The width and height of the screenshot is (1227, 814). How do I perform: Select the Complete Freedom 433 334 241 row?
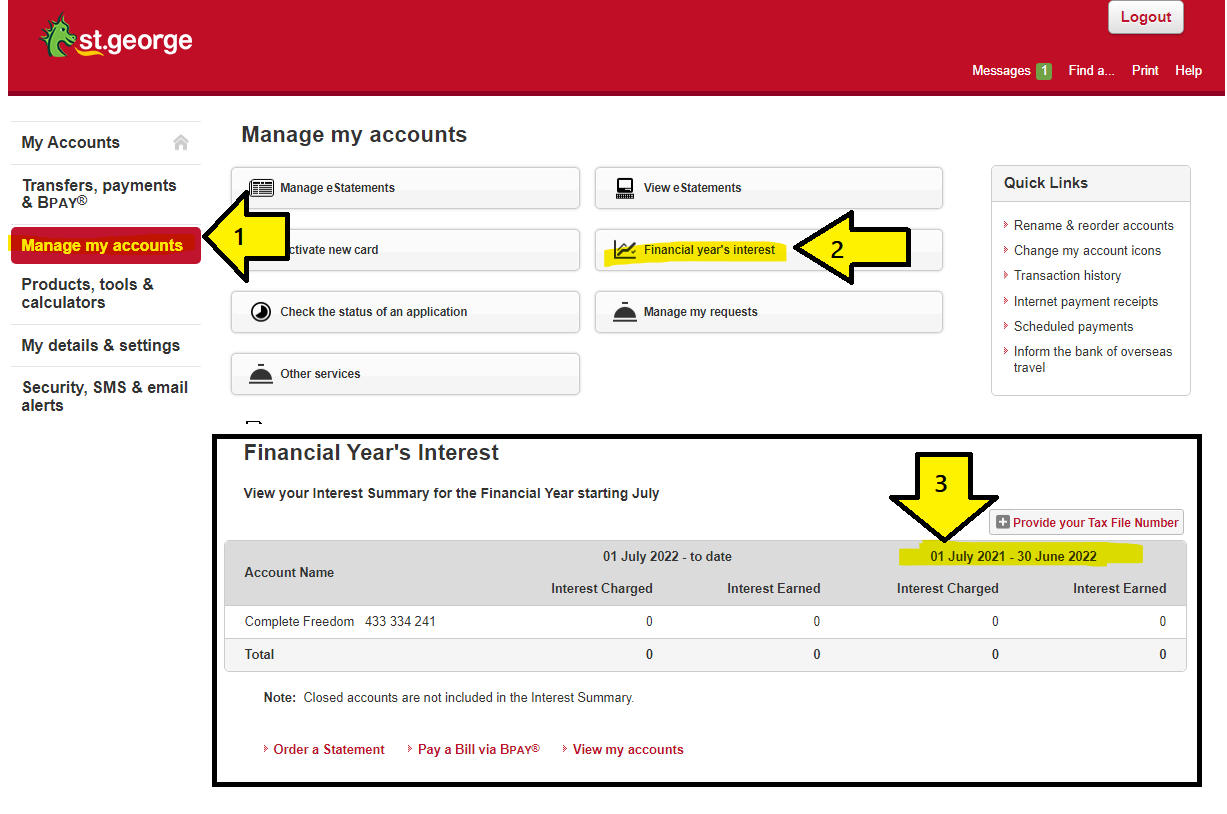705,622
